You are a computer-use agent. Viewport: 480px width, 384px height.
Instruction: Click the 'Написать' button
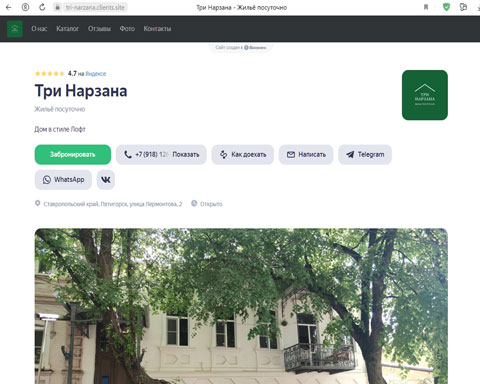pos(306,155)
